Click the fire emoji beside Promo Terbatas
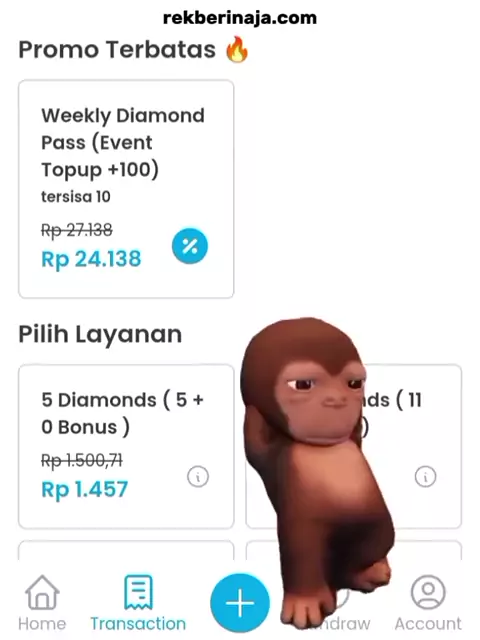The image size is (480, 640). [237, 49]
